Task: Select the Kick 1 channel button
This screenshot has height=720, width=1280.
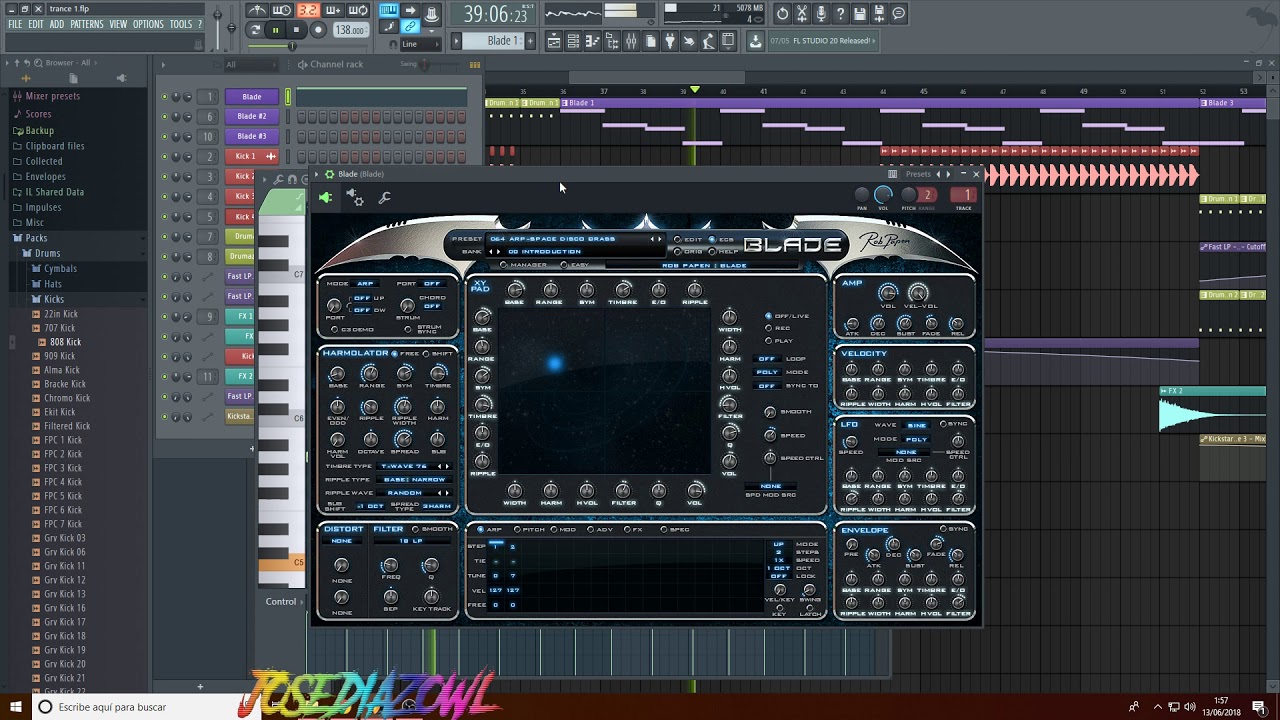Action: 252,156
